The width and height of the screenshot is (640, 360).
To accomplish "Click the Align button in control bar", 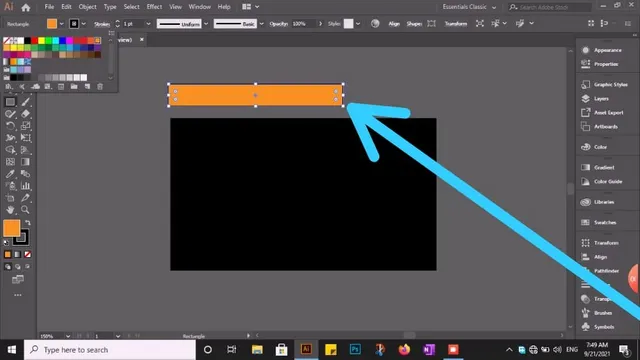I will pyautogui.click(x=394, y=24).
